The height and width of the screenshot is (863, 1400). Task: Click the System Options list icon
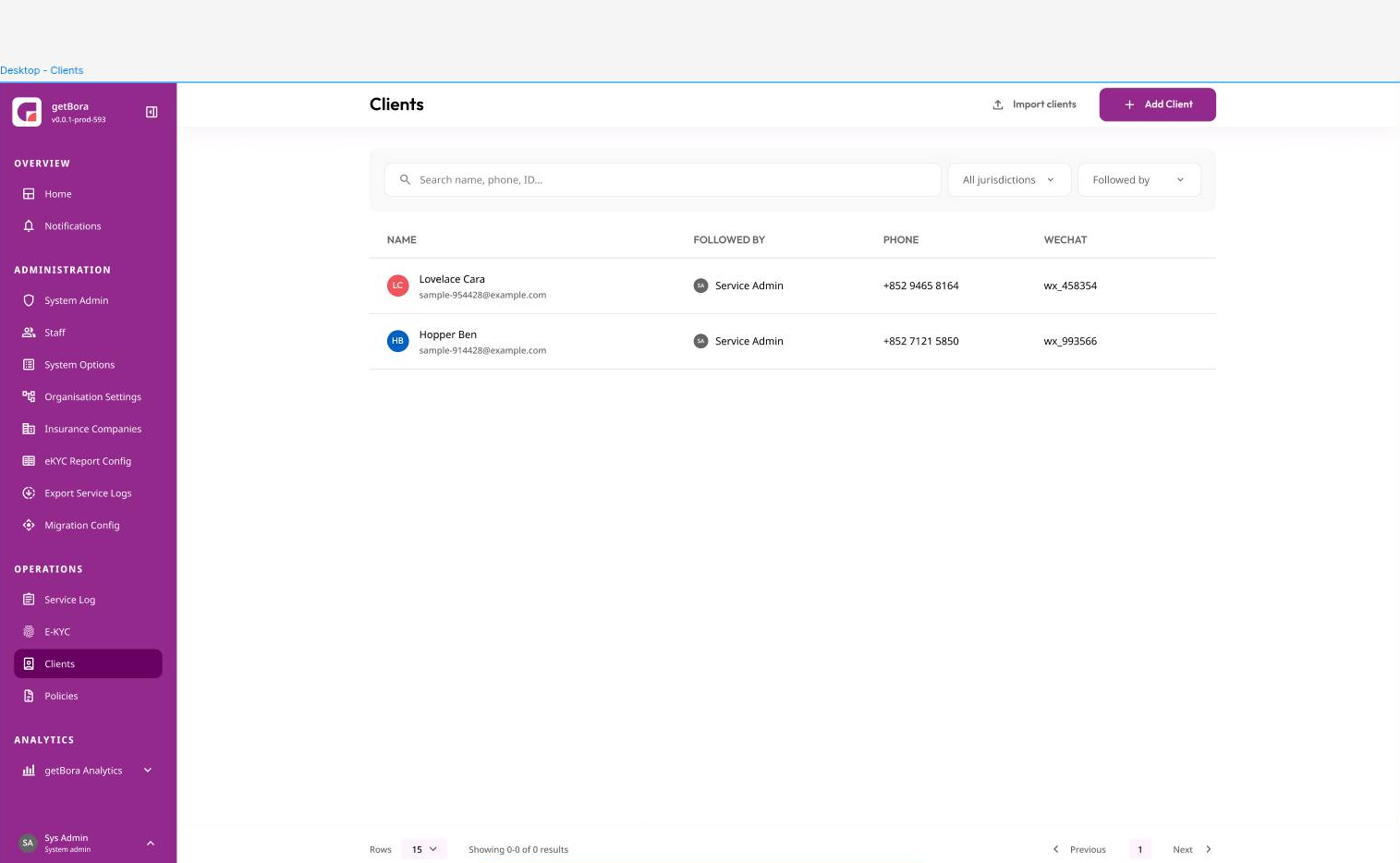(29, 365)
